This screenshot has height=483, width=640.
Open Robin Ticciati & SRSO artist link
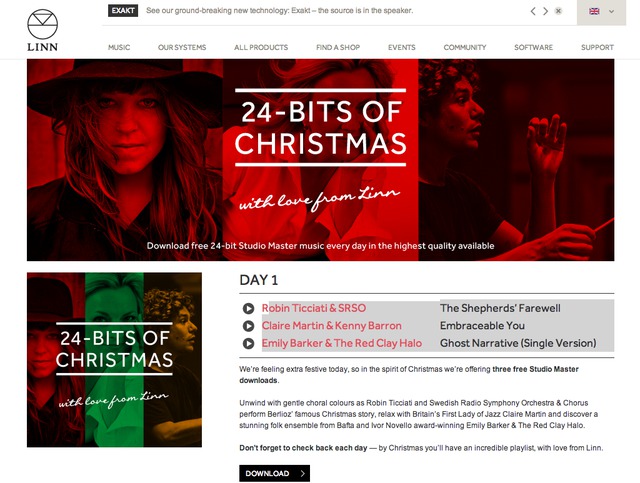click(314, 308)
